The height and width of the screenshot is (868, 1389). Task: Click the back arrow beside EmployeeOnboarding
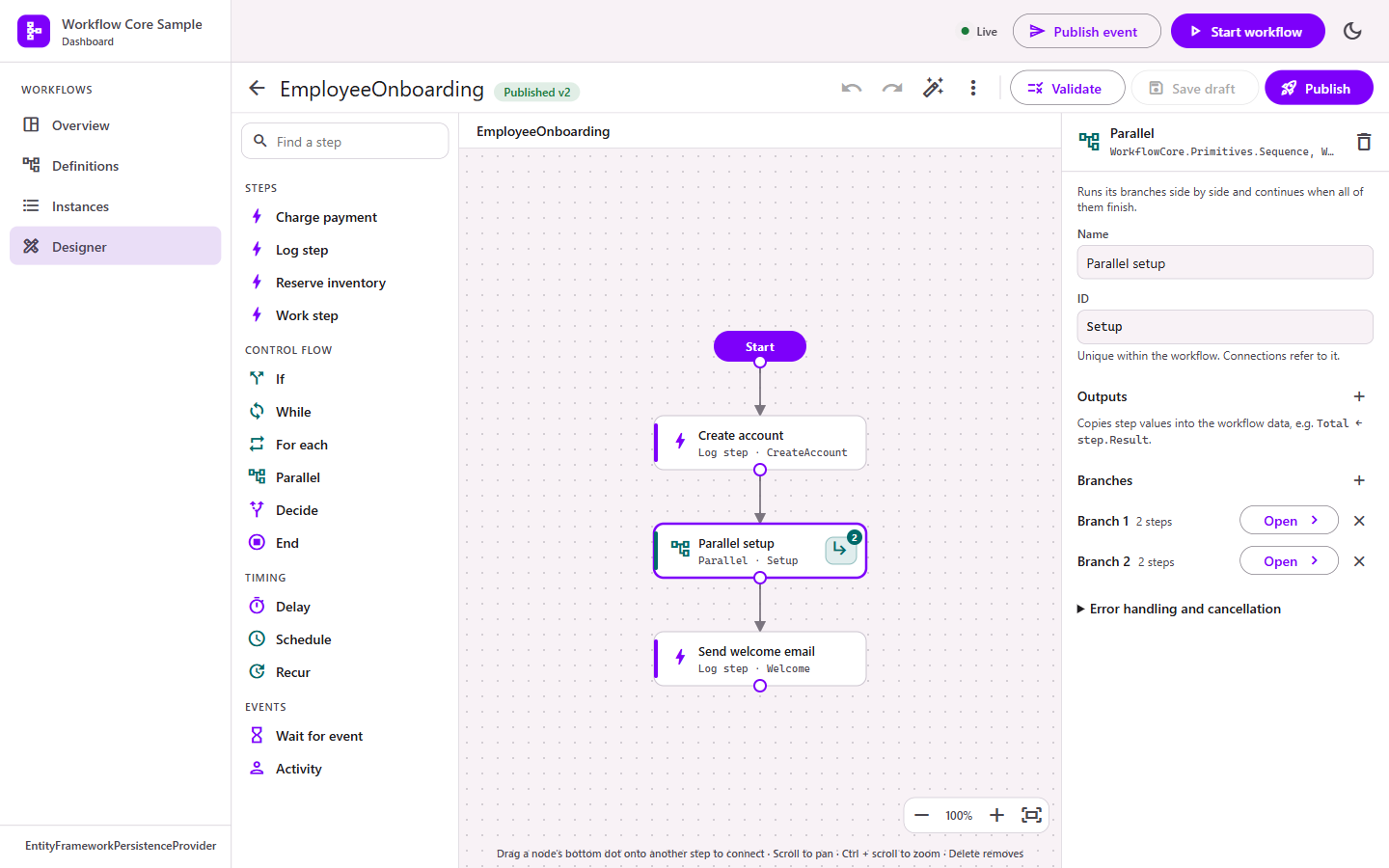257,89
